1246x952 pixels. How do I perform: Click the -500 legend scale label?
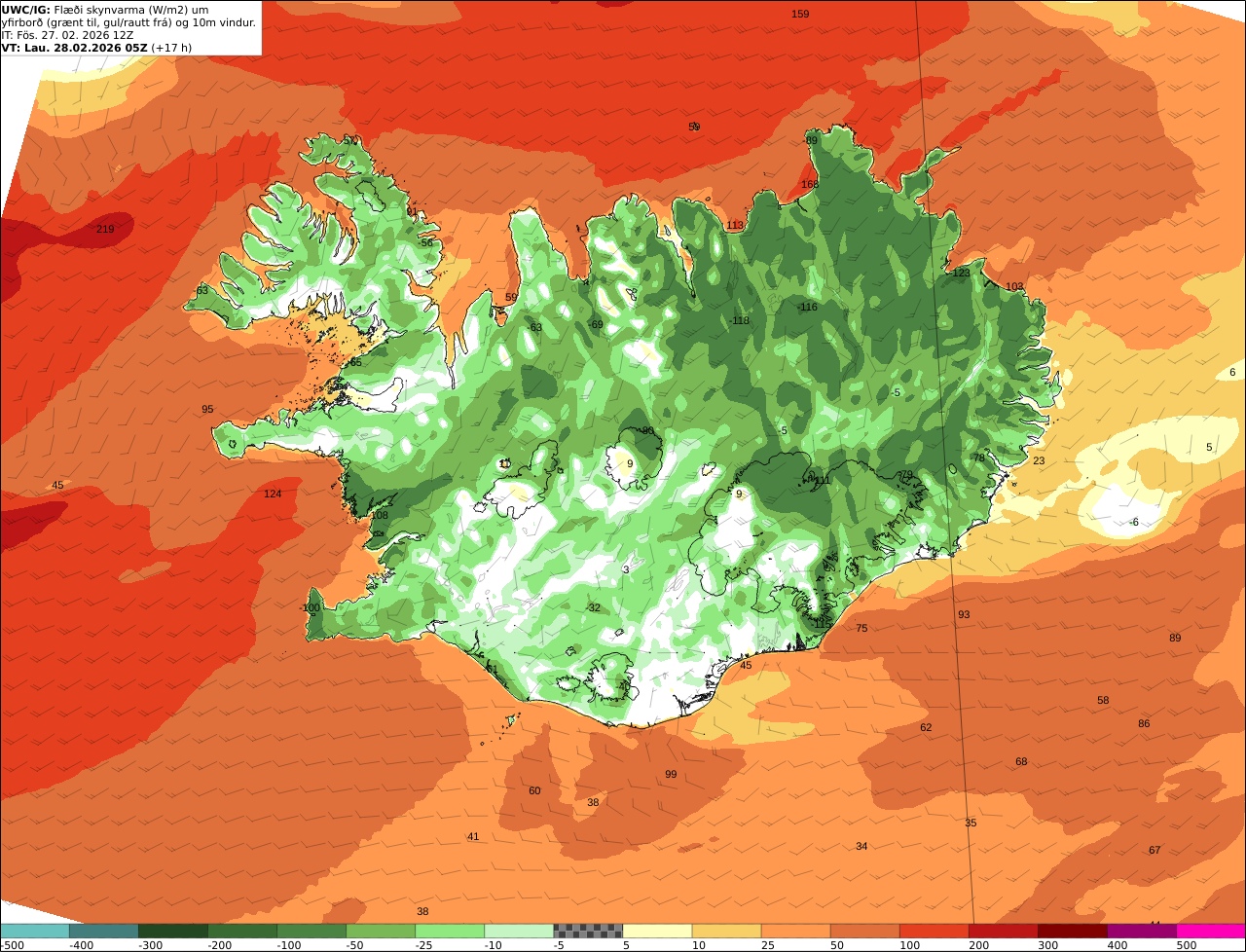point(11,945)
